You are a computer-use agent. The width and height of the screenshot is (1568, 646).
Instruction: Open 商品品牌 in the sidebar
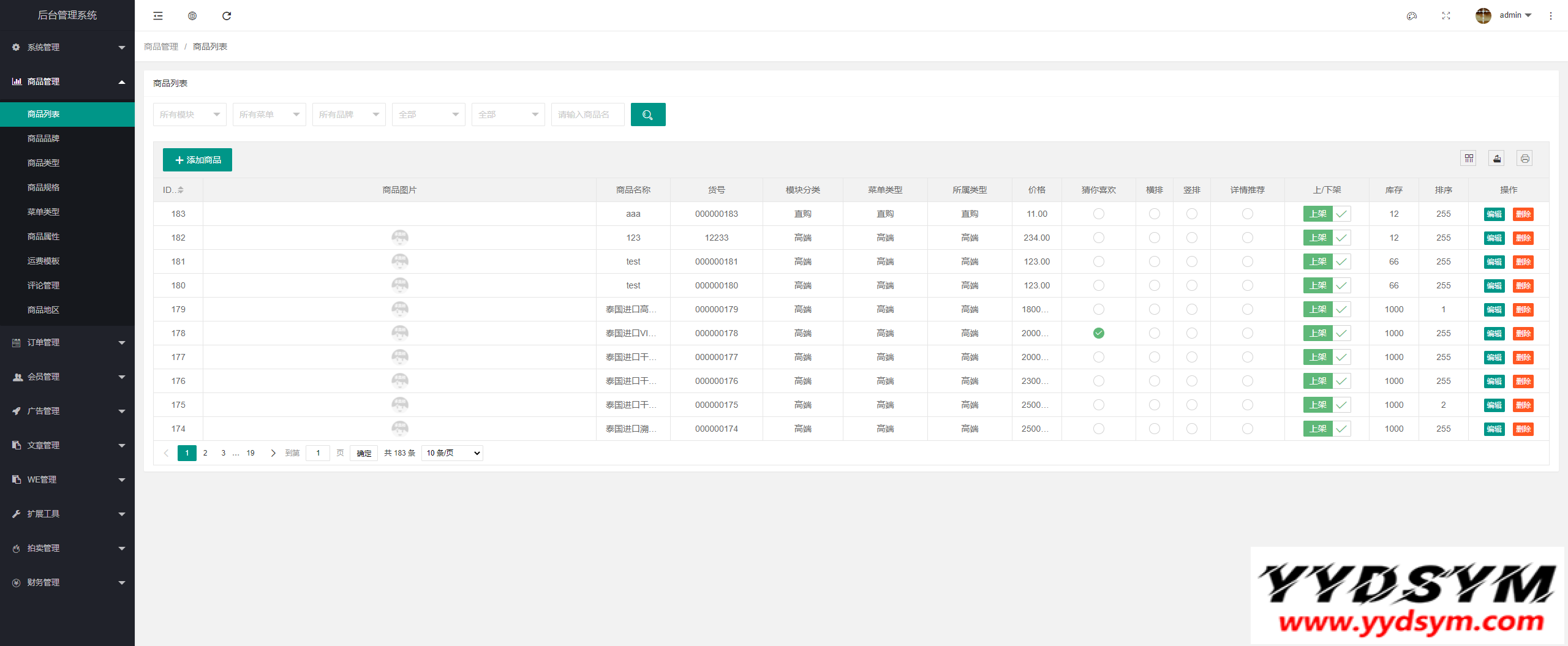43,138
